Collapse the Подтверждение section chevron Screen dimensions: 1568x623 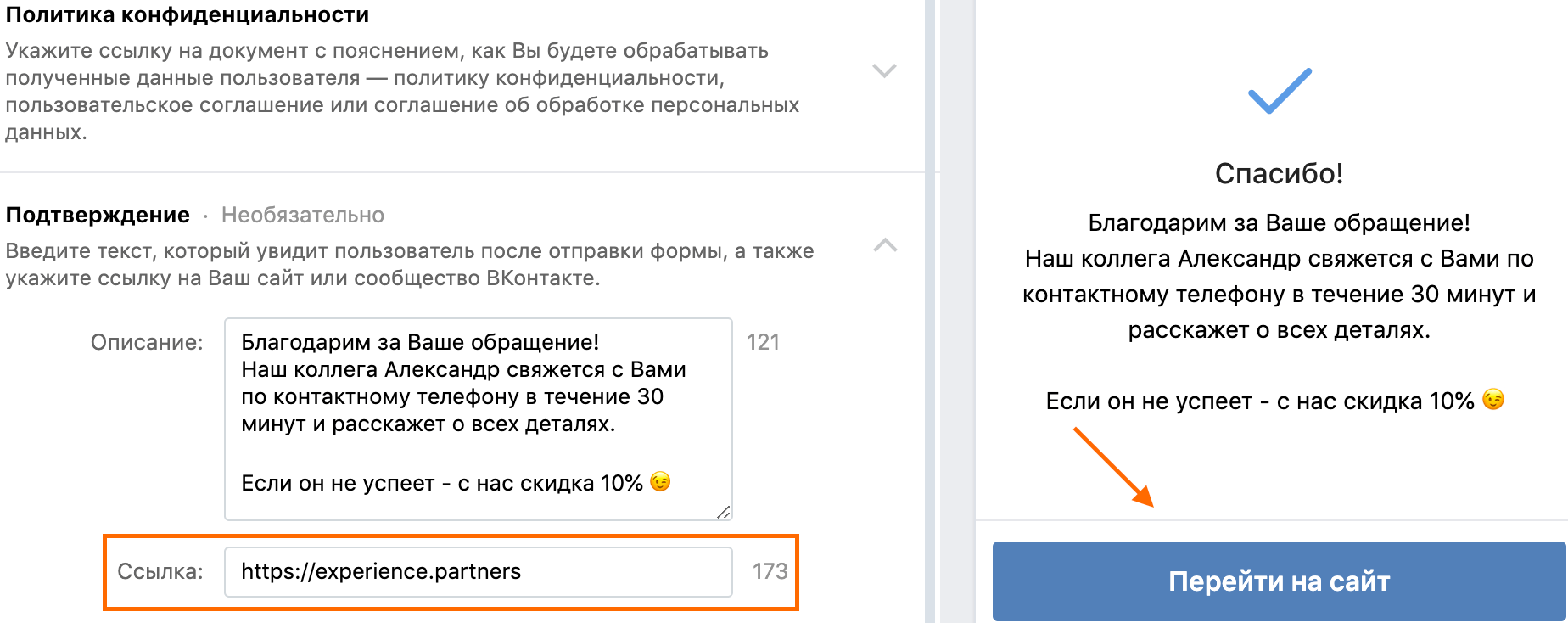click(x=885, y=245)
